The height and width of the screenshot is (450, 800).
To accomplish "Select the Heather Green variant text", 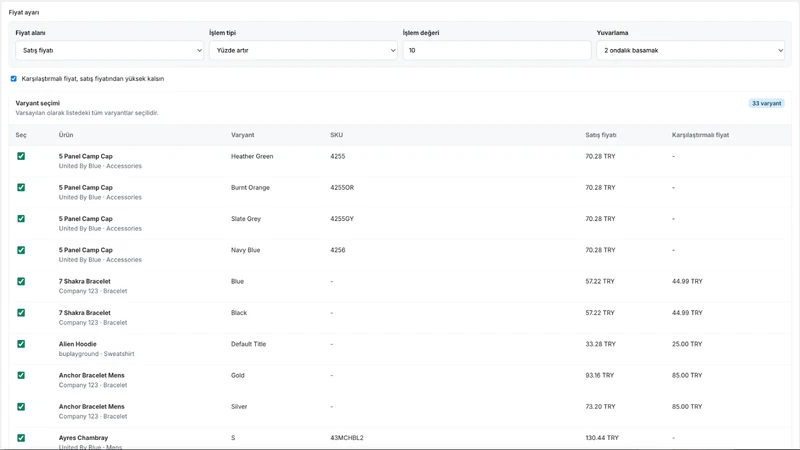I will (252, 156).
